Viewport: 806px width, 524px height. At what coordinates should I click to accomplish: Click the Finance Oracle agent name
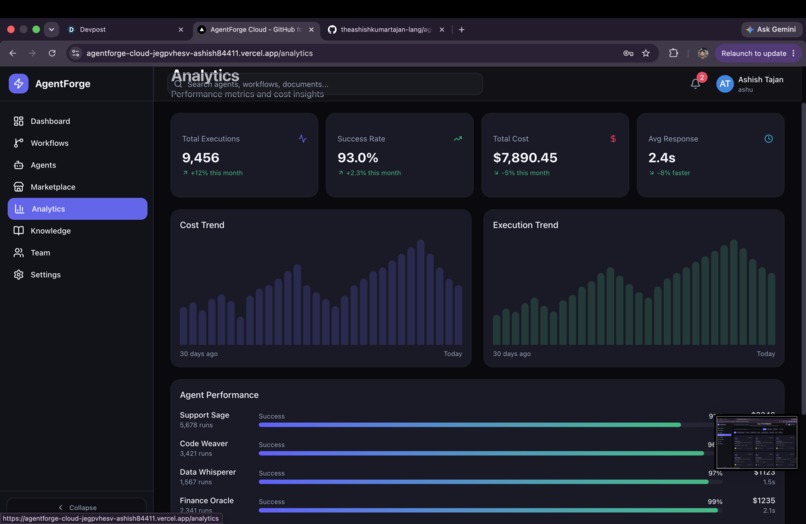pyautogui.click(x=207, y=500)
